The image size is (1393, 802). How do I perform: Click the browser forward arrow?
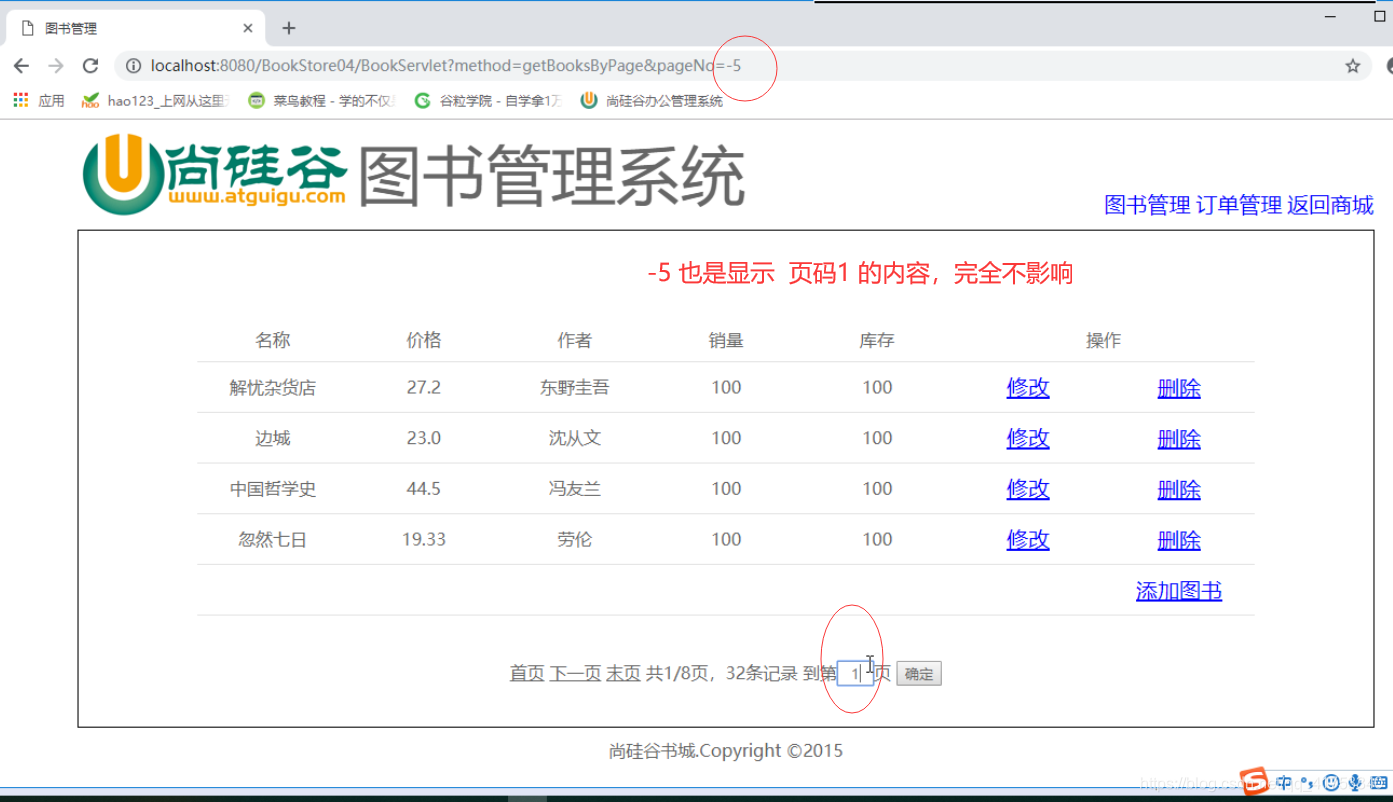56,66
